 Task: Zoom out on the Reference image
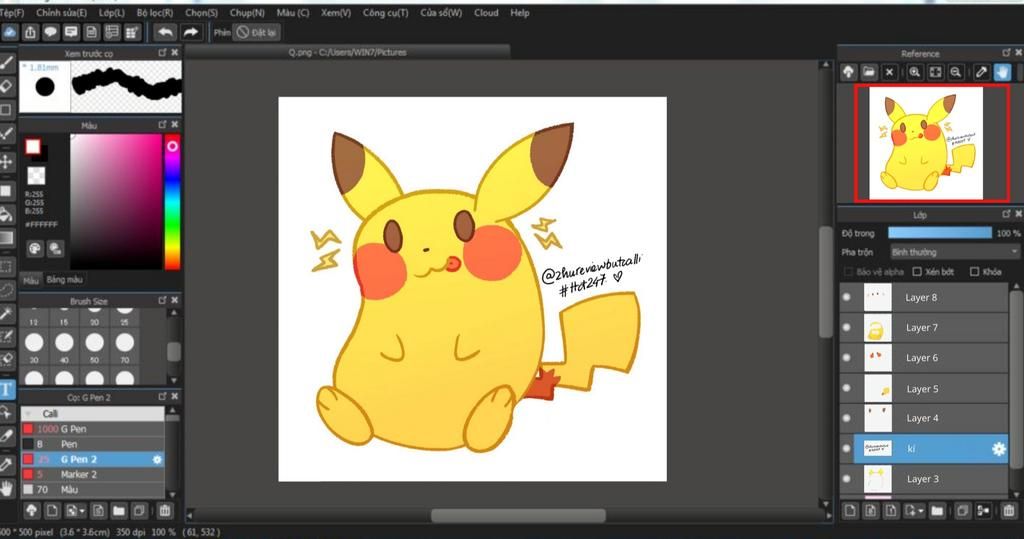(x=955, y=72)
